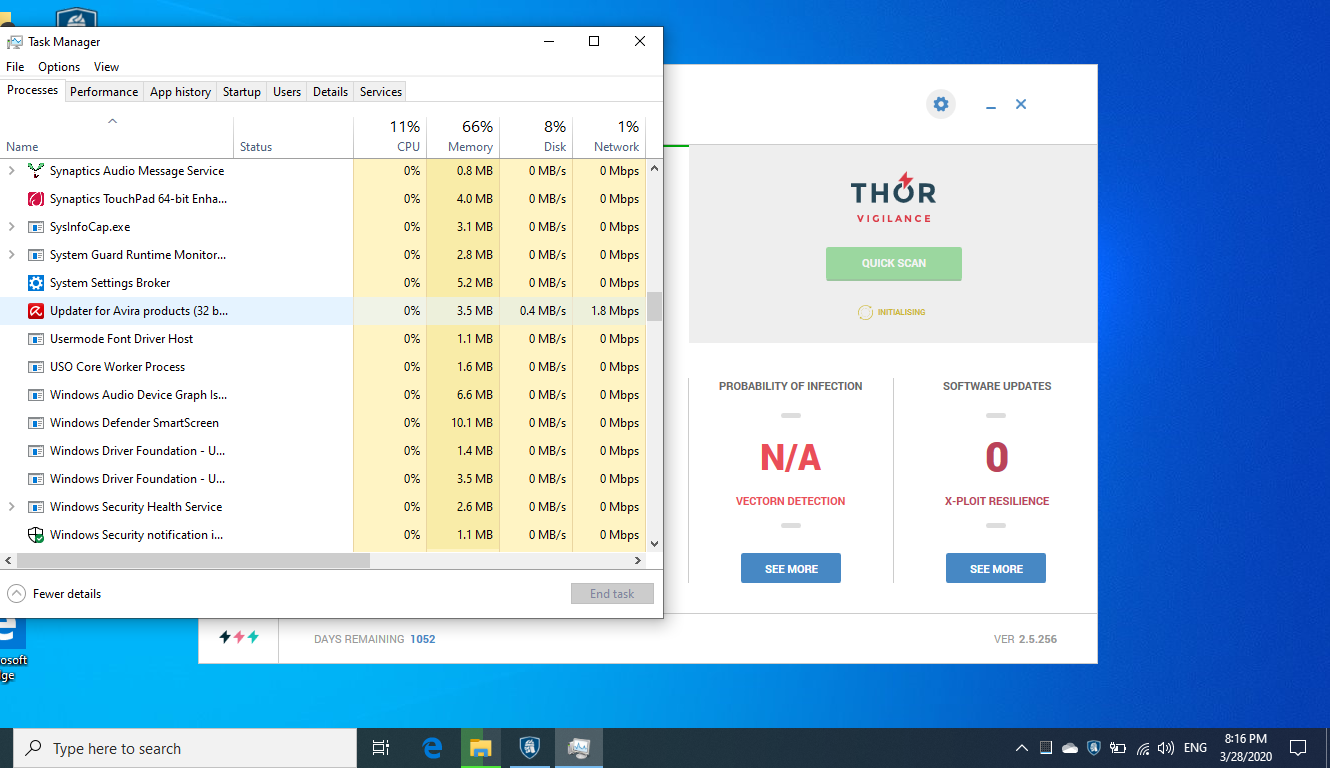This screenshot has height=768, width=1330.
Task: Click the three lightning bolts icon in Thor footer
Action: [239, 637]
